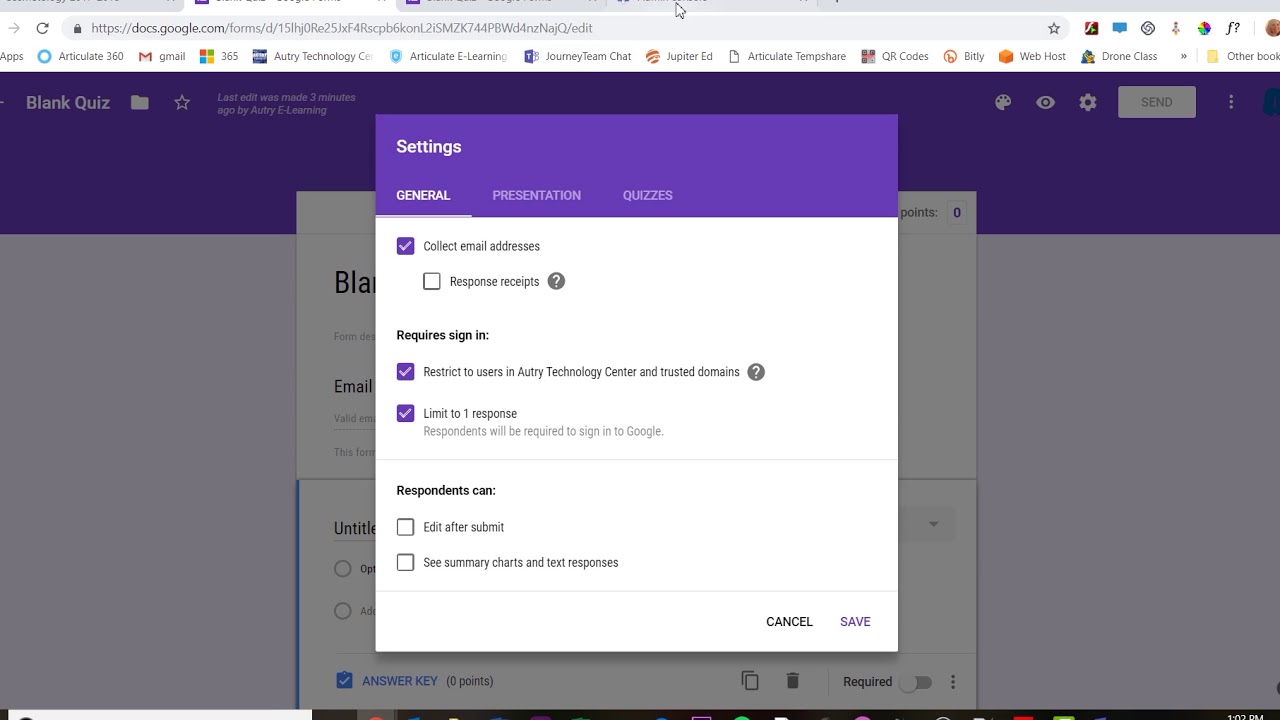The height and width of the screenshot is (720, 1280).
Task: Switch to the Presentation tab
Action: [x=536, y=195]
